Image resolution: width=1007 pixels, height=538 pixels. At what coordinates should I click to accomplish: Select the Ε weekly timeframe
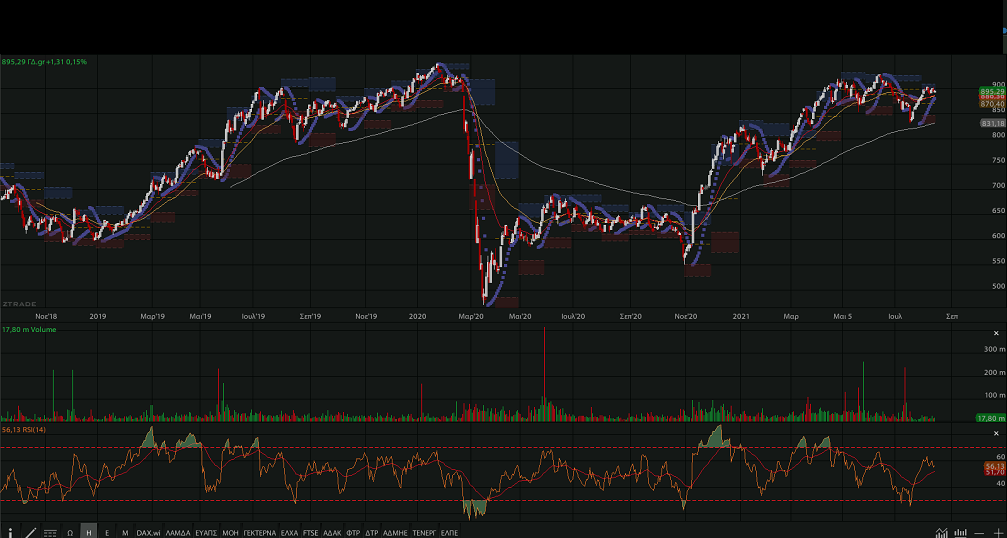pyautogui.click(x=107, y=532)
